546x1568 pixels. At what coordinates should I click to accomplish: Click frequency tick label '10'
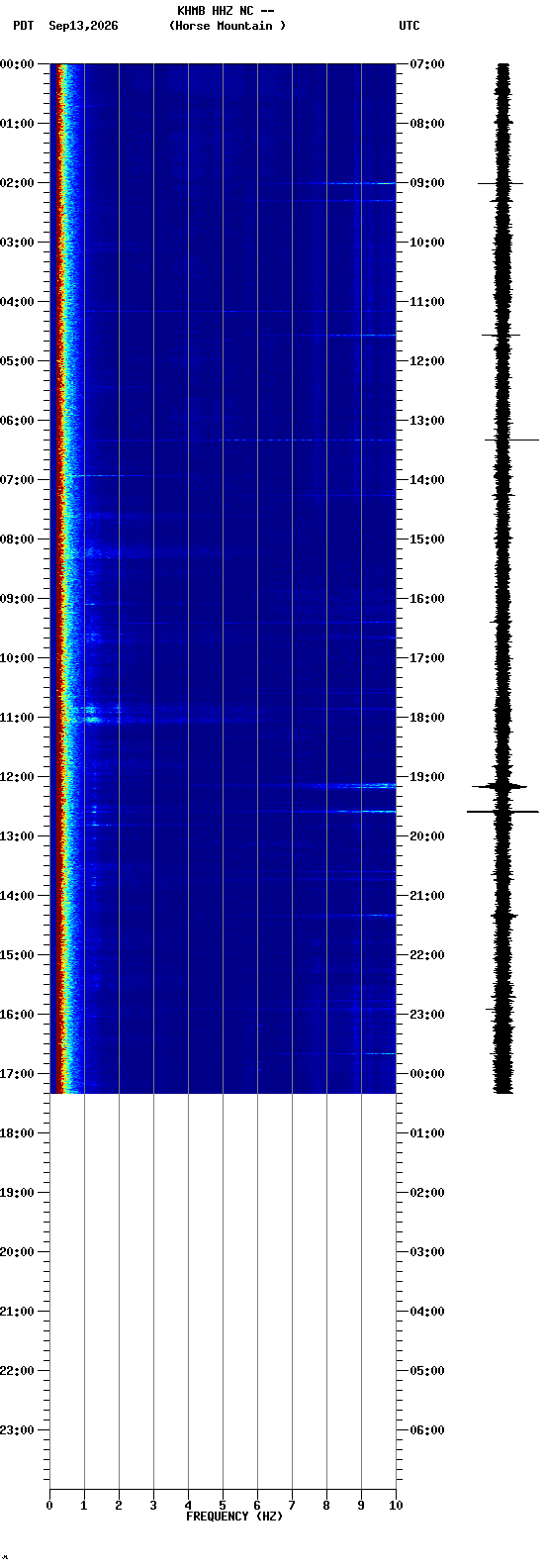click(x=396, y=1506)
